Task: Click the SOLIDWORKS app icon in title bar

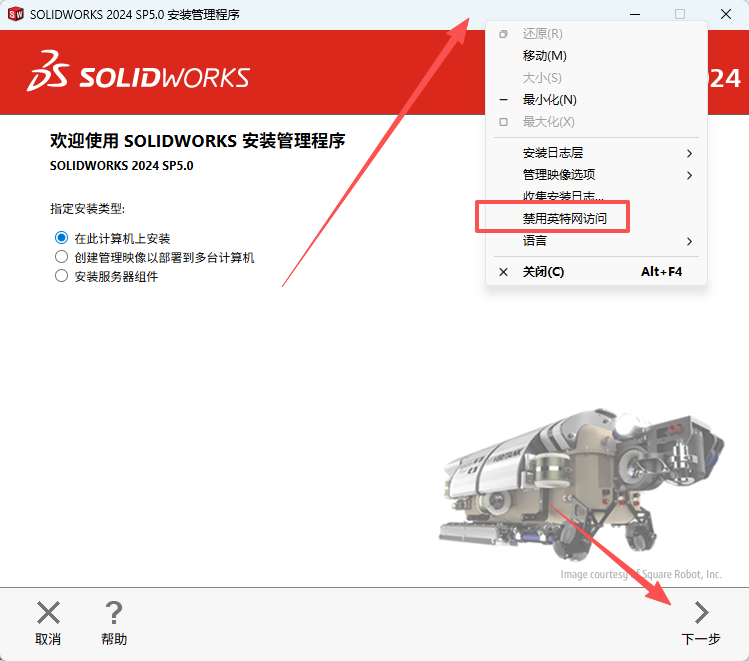Action: (x=16, y=14)
